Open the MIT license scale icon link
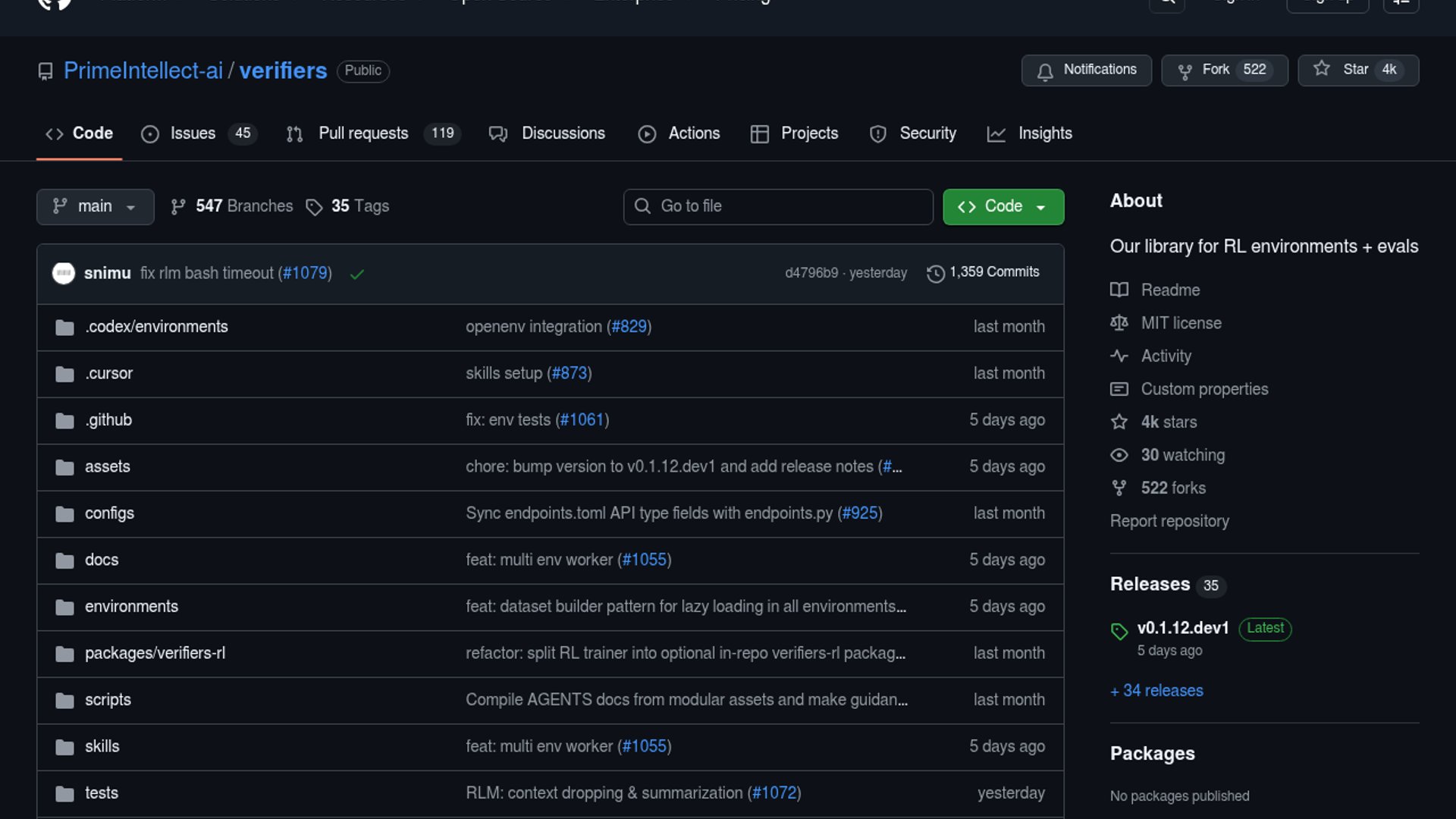The width and height of the screenshot is (1456, 819). pos(1119,323)
